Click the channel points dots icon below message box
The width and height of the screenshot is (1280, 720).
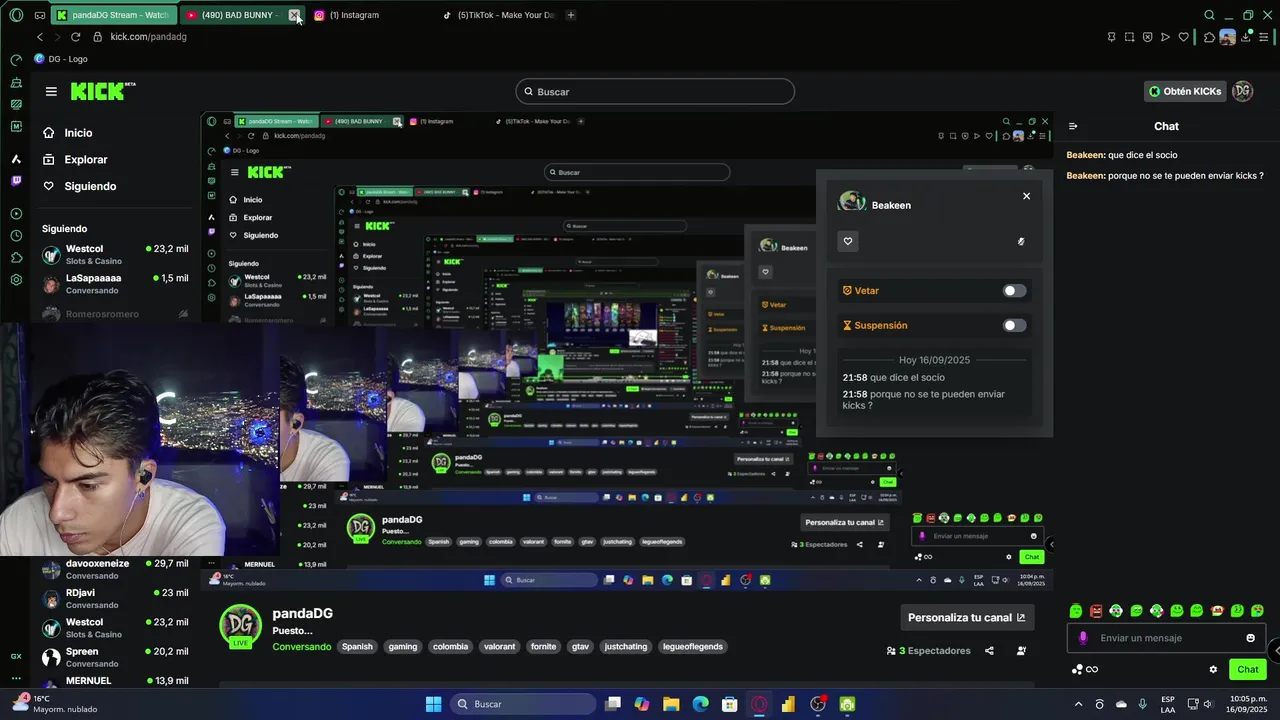1076,670
